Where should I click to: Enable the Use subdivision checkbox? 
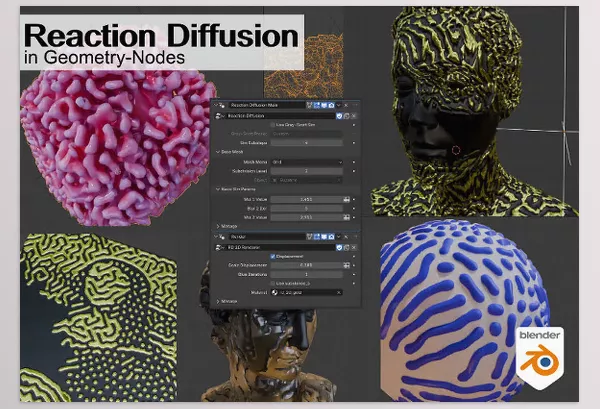[272, 283]
